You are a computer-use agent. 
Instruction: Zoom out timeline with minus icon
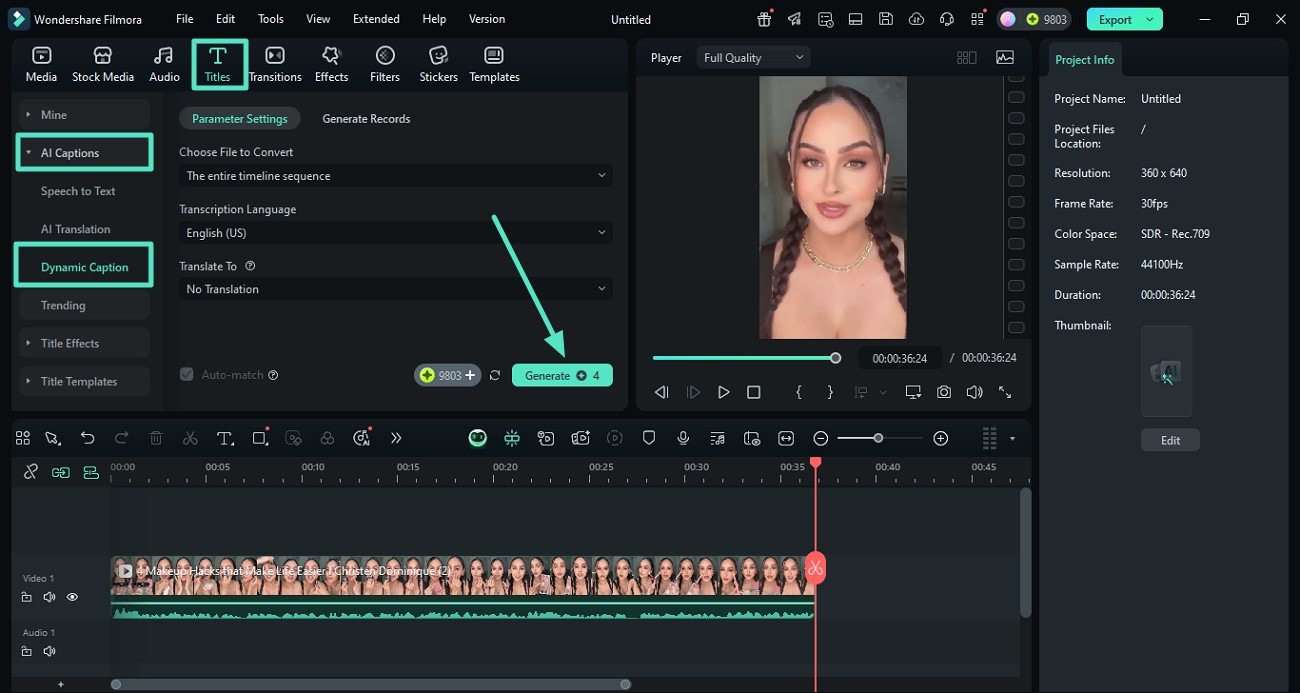pos(820,438)
